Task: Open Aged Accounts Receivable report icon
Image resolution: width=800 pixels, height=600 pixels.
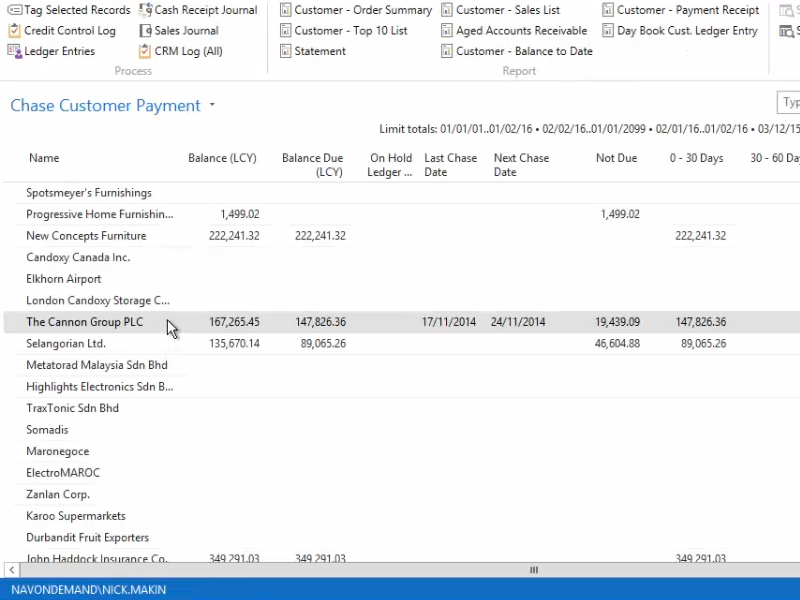Action: [x=447, y=31]
